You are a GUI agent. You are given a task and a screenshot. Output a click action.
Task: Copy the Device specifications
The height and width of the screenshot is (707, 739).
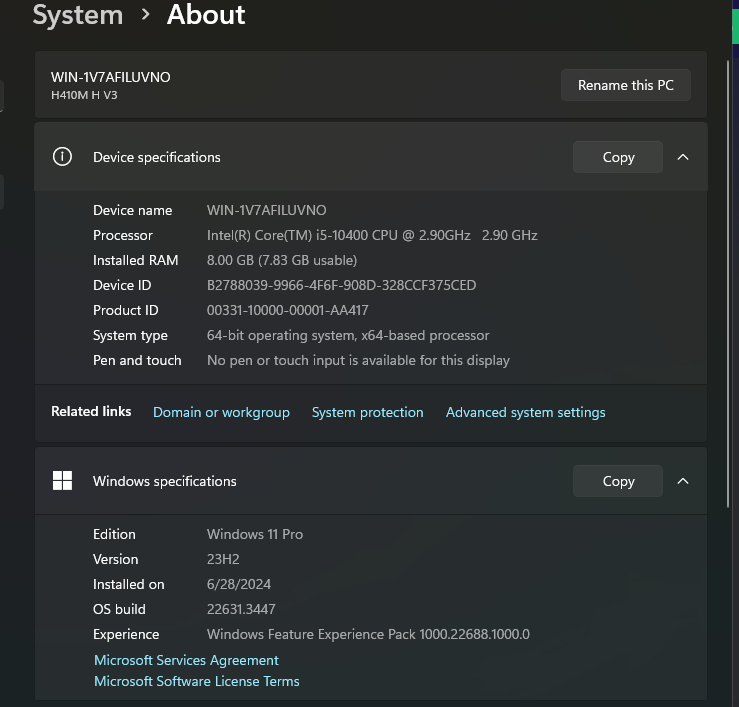(618, 157)
